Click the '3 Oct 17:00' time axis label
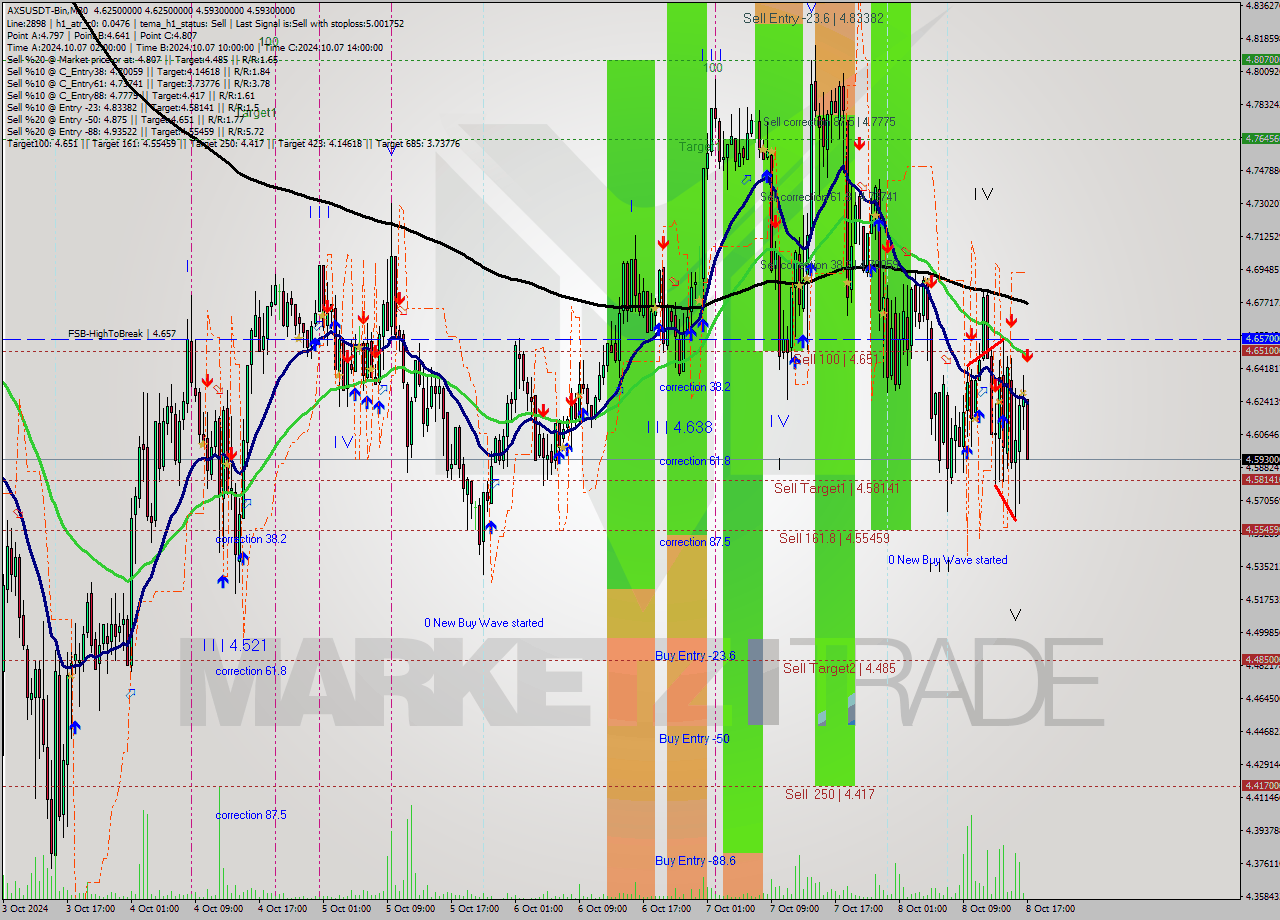This screenshot has height=920, width=1280. [x=92, y=909]
